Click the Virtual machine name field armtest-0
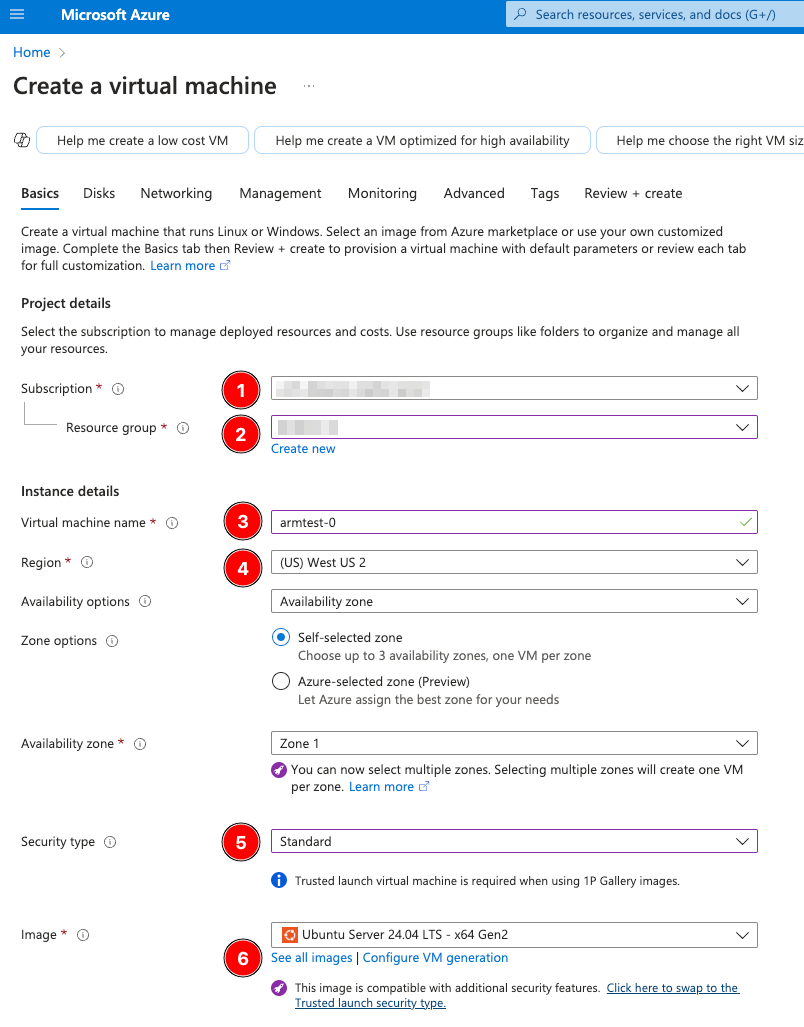804x1027 pixels. (x=514, y=522)
